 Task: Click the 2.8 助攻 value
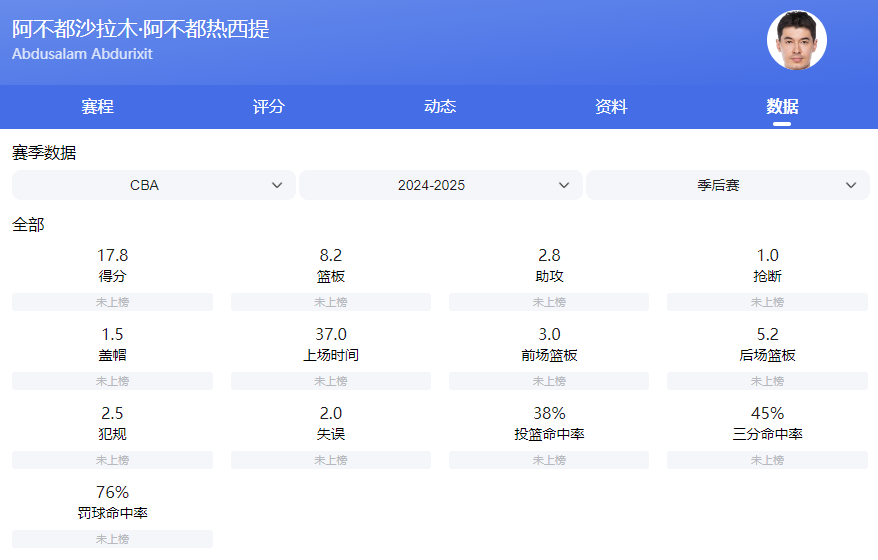click(x=549, y=255)
